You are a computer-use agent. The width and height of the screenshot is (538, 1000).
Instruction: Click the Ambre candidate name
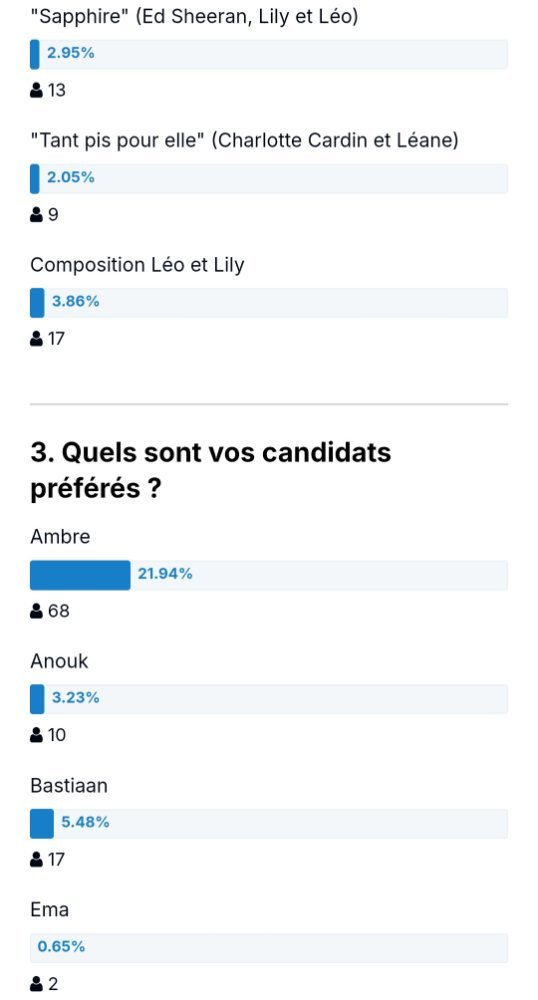coord(60,537)
